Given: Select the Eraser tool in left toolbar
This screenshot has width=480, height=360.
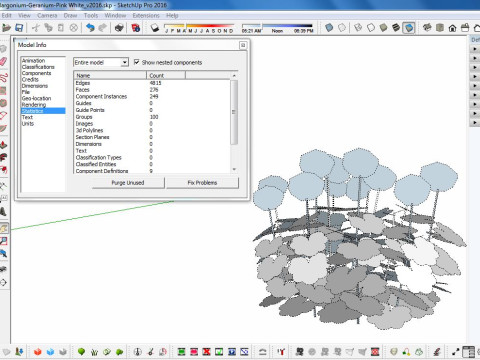Looking at the screenshot, I should [3, 61].
